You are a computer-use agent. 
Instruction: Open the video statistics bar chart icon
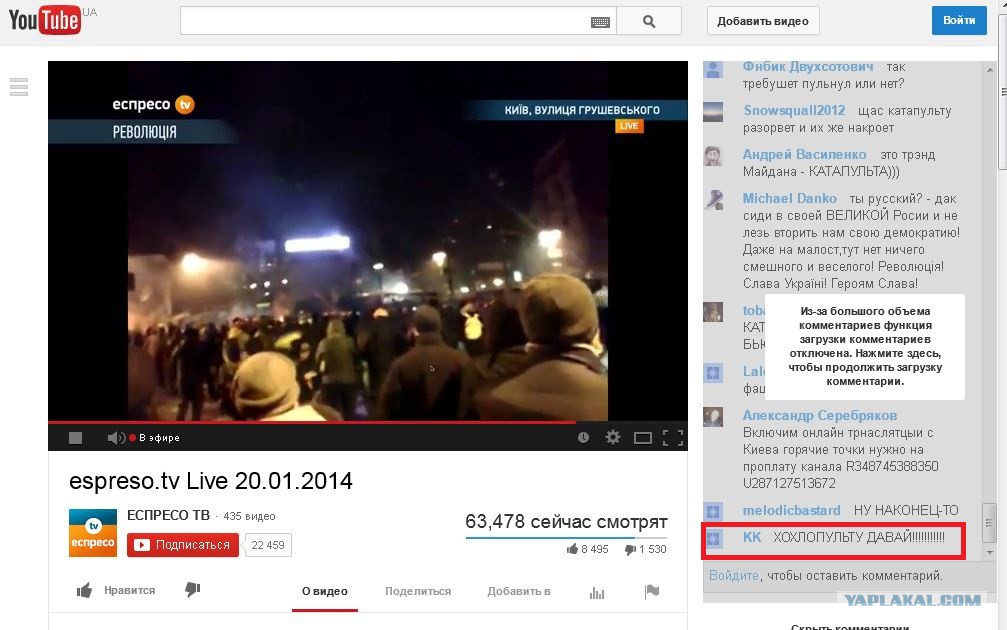(x=597, y=592)
